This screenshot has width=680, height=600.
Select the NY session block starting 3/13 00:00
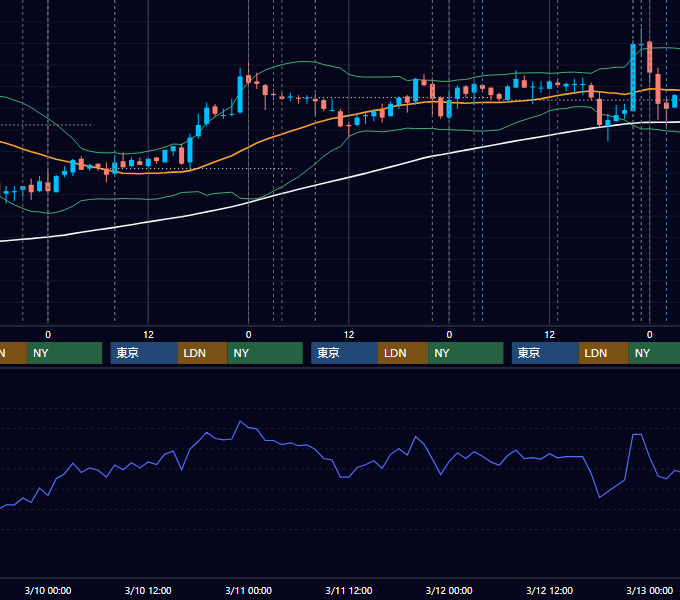654,353
